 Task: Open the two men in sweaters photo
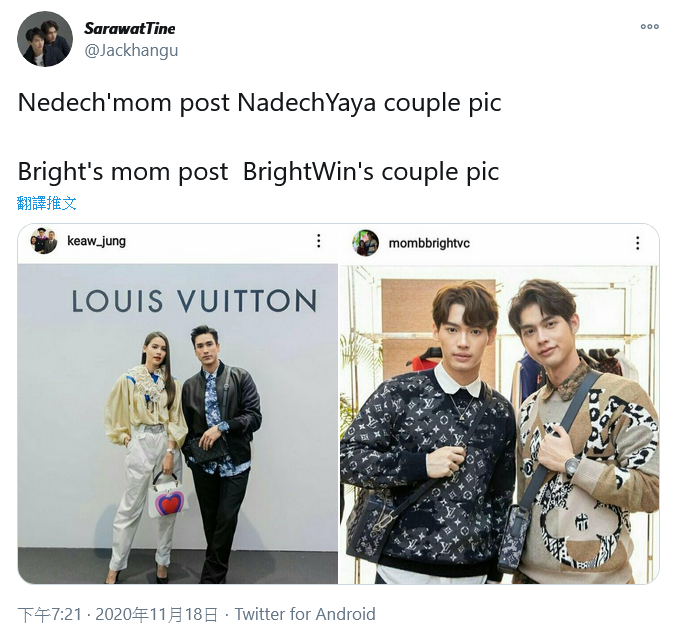pos(499,425)
